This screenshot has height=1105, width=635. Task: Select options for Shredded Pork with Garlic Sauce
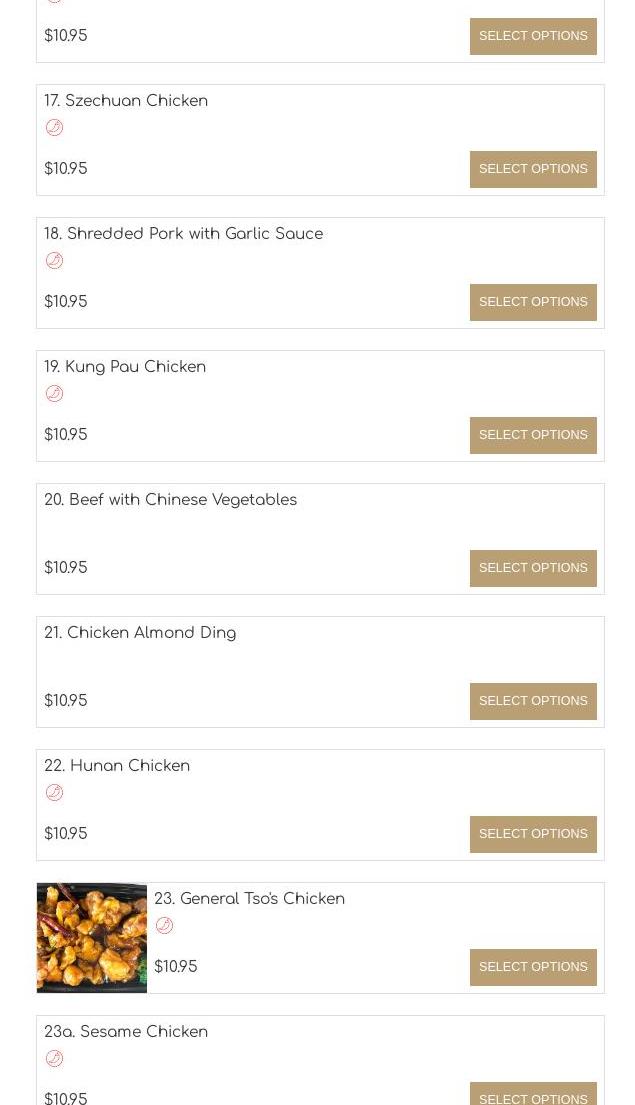coord(533,302)
